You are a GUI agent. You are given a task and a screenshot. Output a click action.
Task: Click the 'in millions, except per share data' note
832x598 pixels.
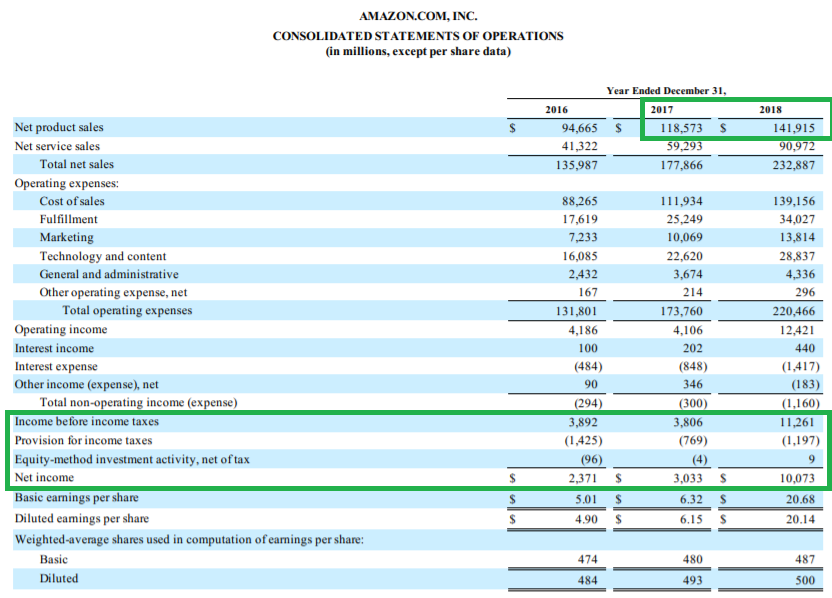[x=418, y=51]
